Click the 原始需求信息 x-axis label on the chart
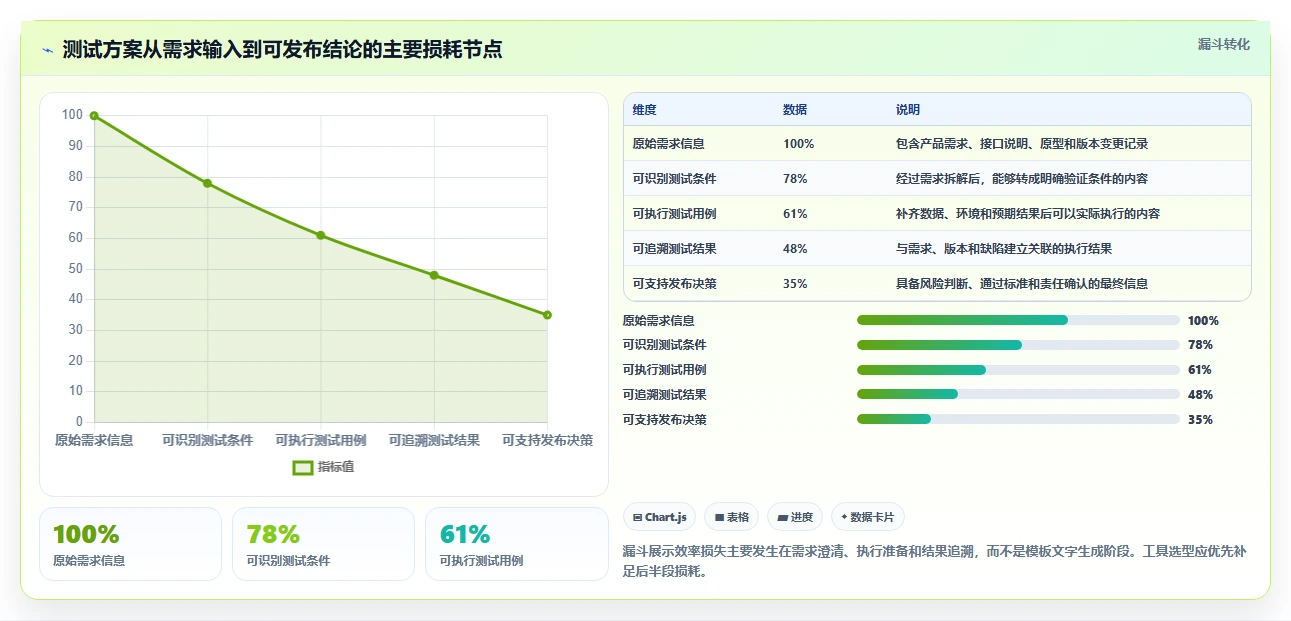Image resolution: width=1291 pixels, height=621 pixels. [x=94, y=440]
